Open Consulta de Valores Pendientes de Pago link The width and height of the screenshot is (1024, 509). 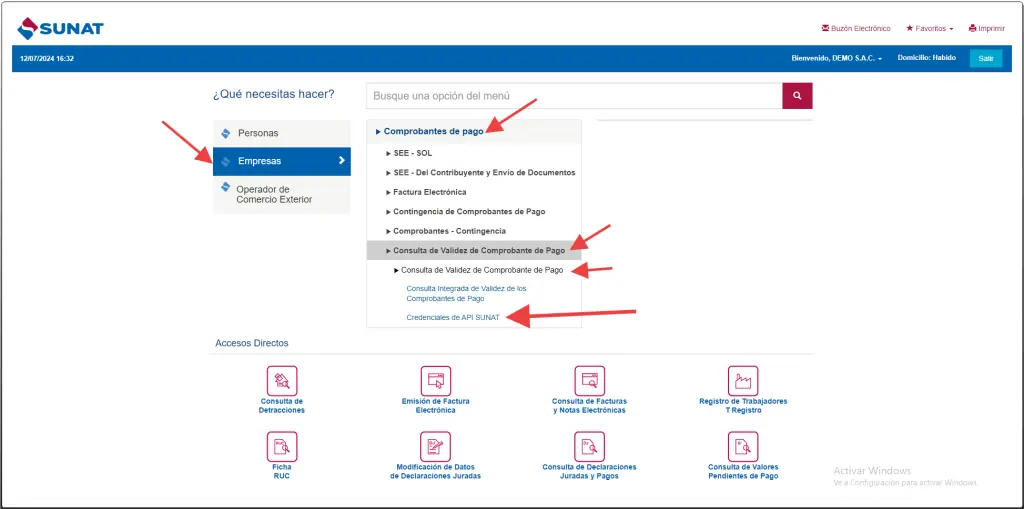coord(743,472)
